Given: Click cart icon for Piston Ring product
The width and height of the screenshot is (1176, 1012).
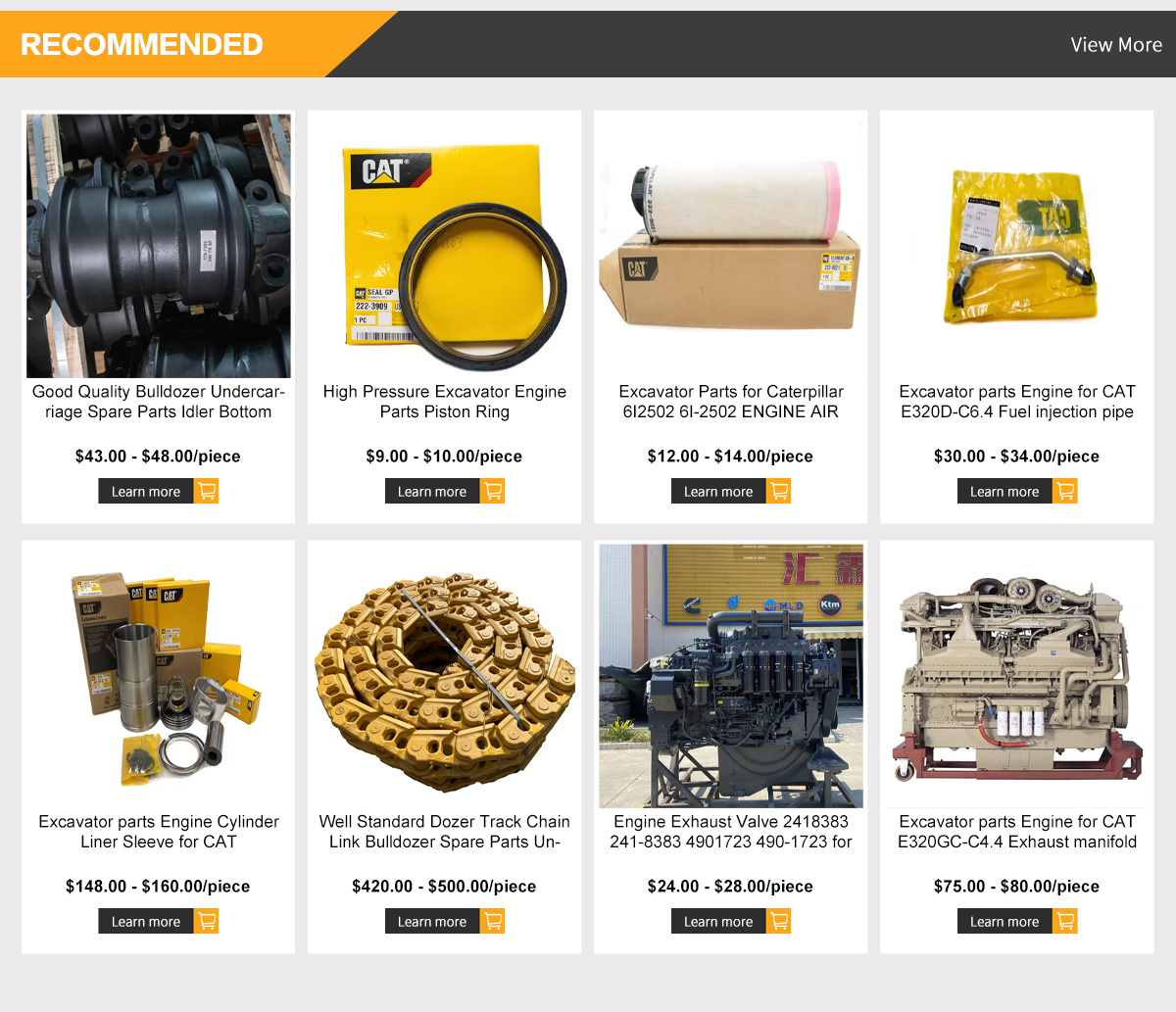Looking at the screenshot, I should click(x=493, y=491).
